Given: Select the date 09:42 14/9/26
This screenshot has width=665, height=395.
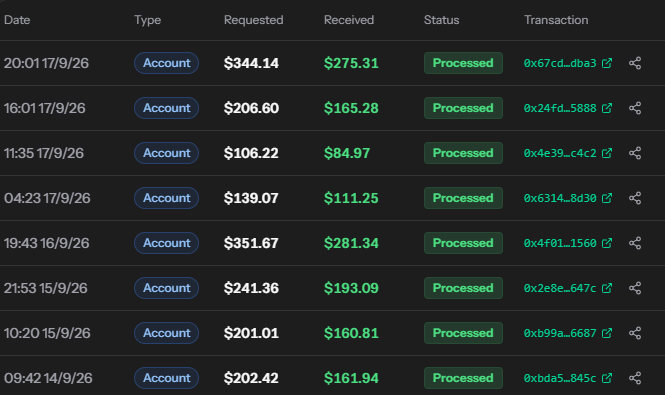Looking at the screenshot, I should [x=48, y=378].
